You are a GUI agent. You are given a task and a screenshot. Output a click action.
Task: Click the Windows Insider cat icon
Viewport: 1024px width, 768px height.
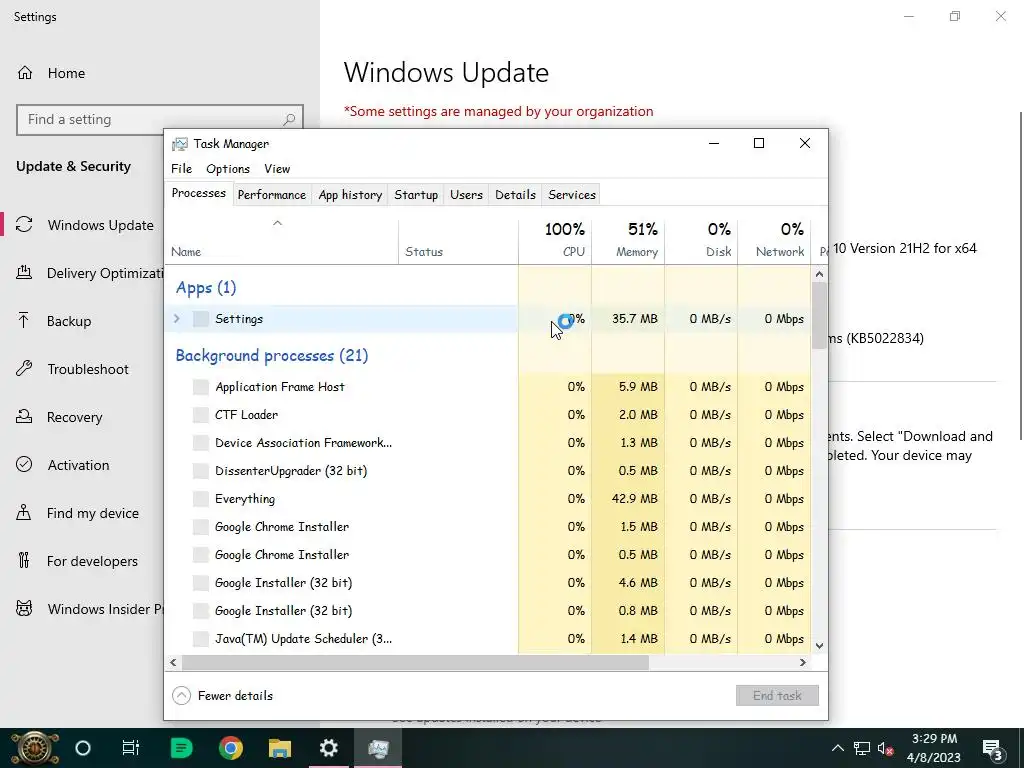pos(24,609)
